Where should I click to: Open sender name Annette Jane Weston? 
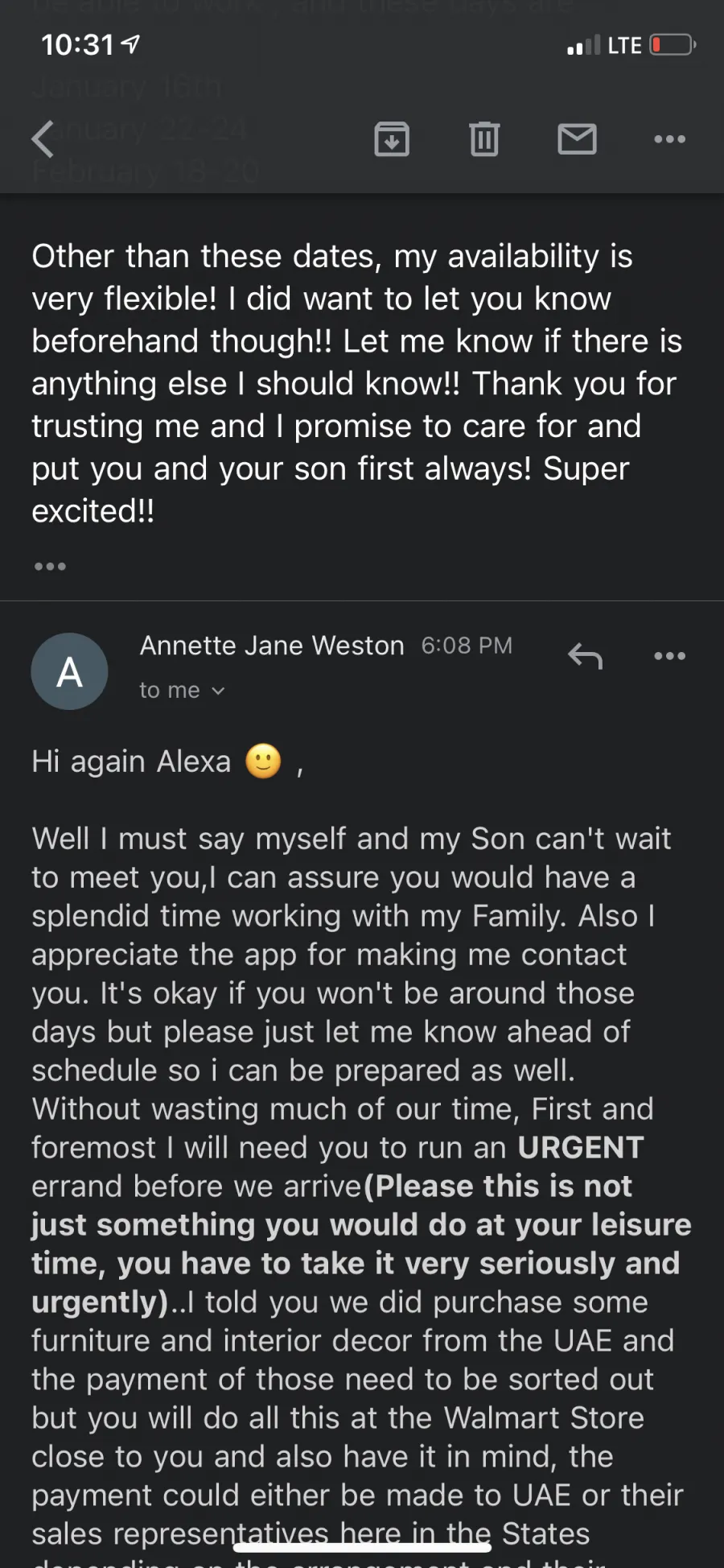272,646
